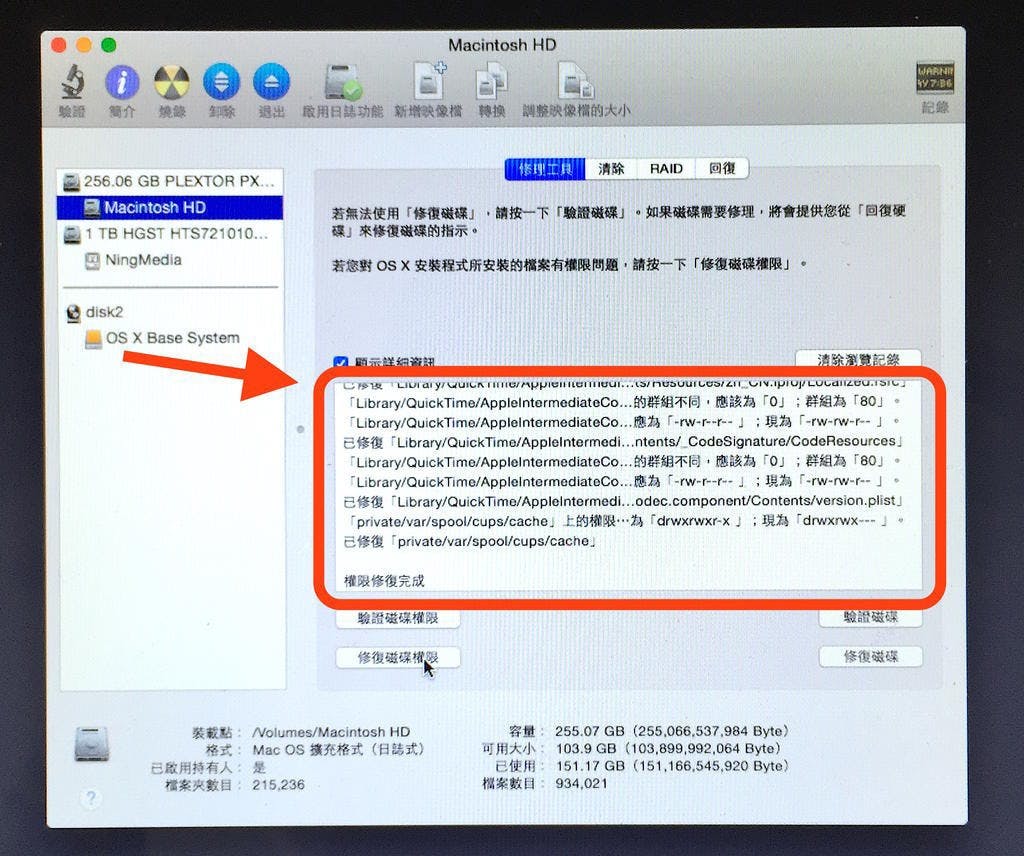Image resolution: width=1024 pixels, height=856 pixels.
Task: Click the disk drive icon beside mount point info
Action: (x=91, y=744)
